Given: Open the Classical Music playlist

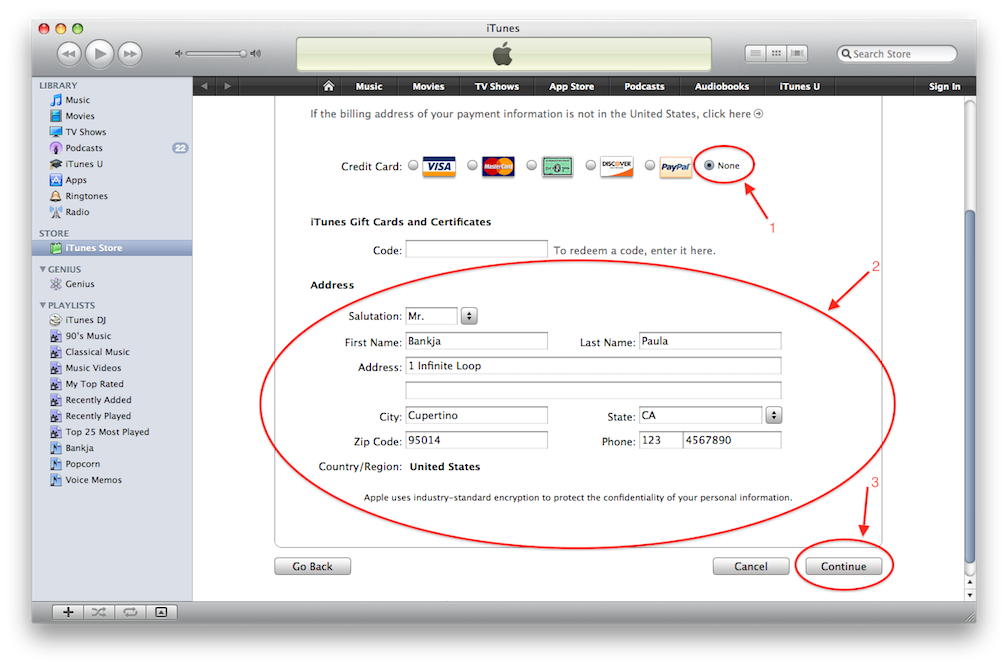Looking at the screenshot, I should pos(112,352).
